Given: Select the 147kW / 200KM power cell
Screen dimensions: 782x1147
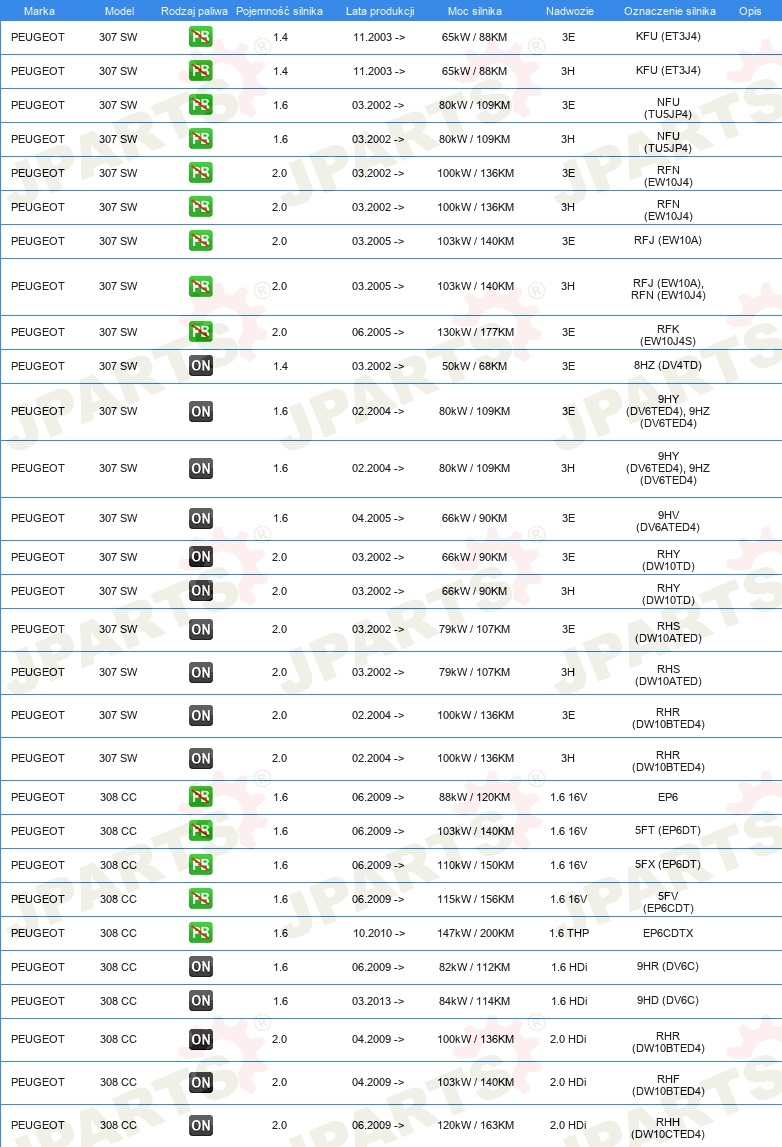Looking at the screenshot, I should point(475,933).
